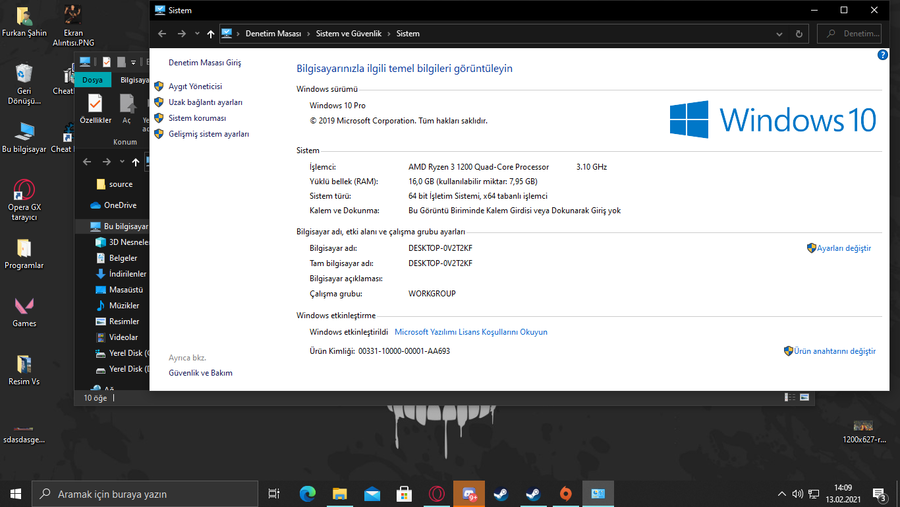The width and height of the screenshot is (900, 507).
Task: Click Aç ribbon icon in File Explorer
Action: 127,109
